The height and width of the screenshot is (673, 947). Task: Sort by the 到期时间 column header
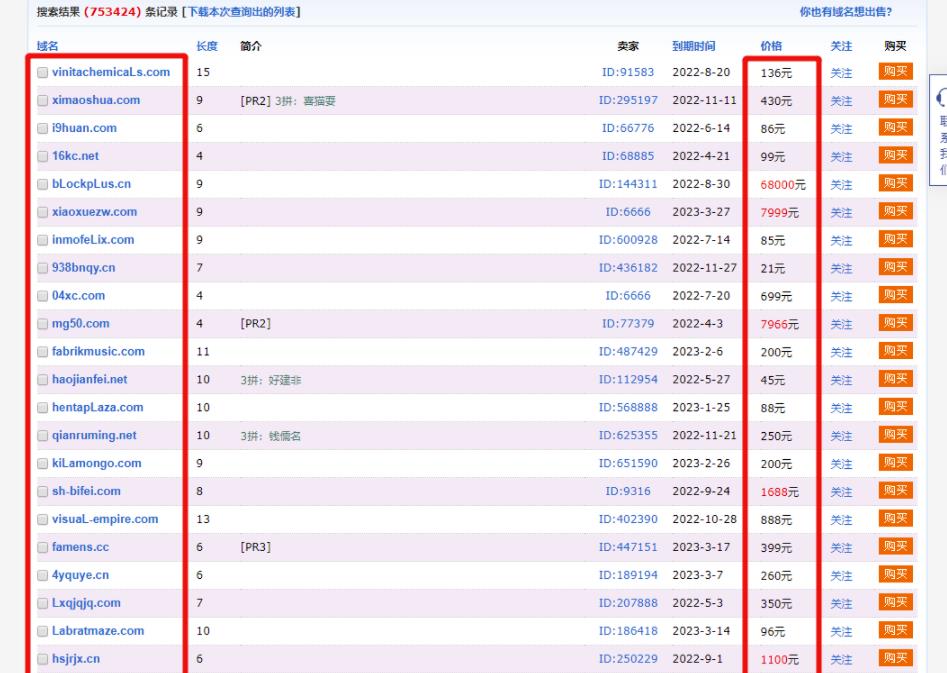(693, 46)
